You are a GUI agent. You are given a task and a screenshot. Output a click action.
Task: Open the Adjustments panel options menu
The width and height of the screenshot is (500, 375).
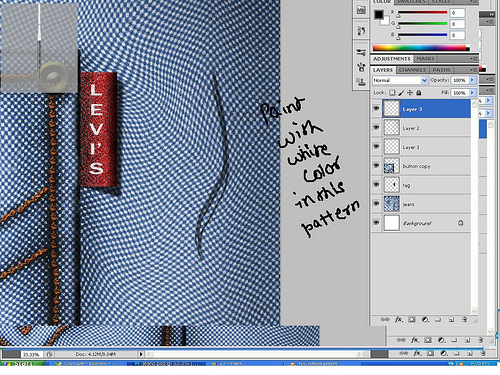click(x=473, y=59)
